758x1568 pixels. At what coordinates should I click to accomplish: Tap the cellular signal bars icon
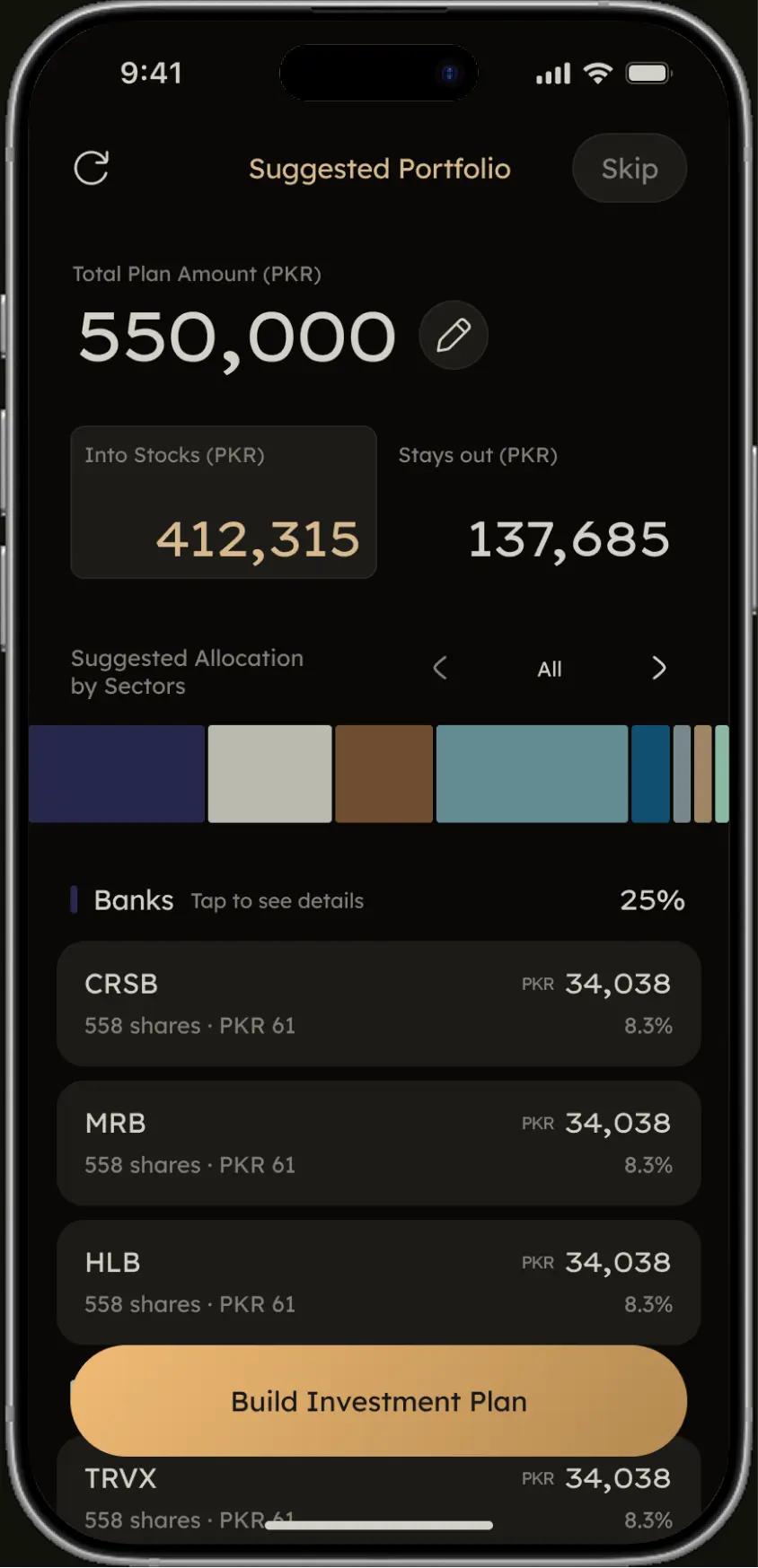click(553, 74)
